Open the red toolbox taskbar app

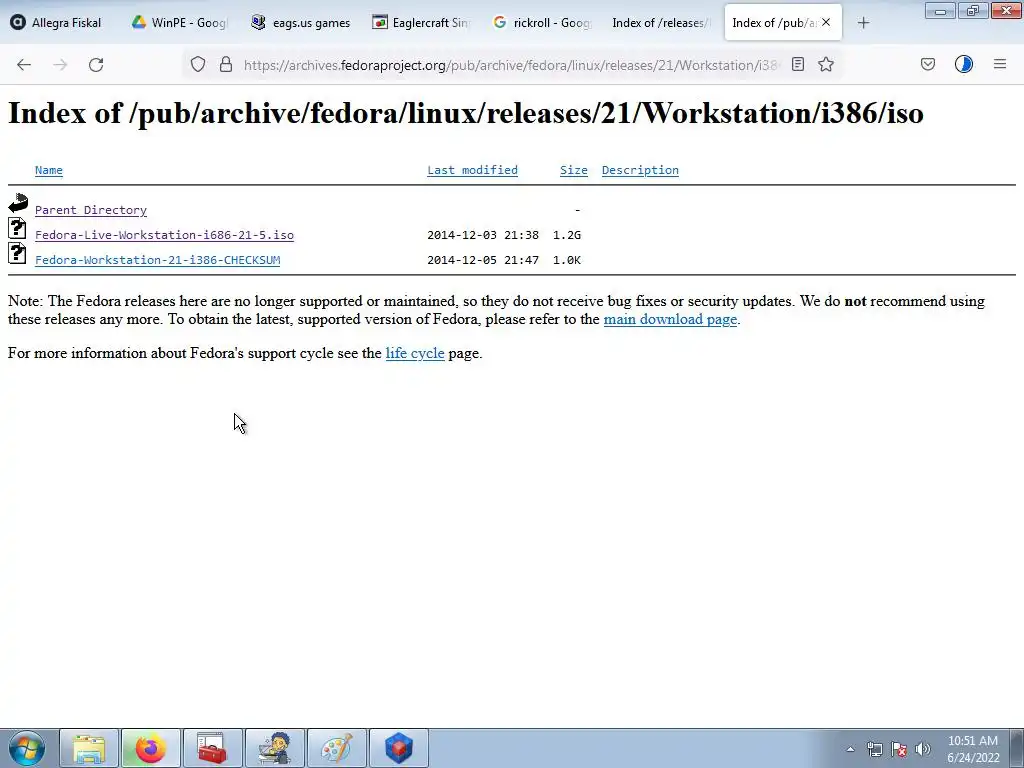[x=212, y=748]
